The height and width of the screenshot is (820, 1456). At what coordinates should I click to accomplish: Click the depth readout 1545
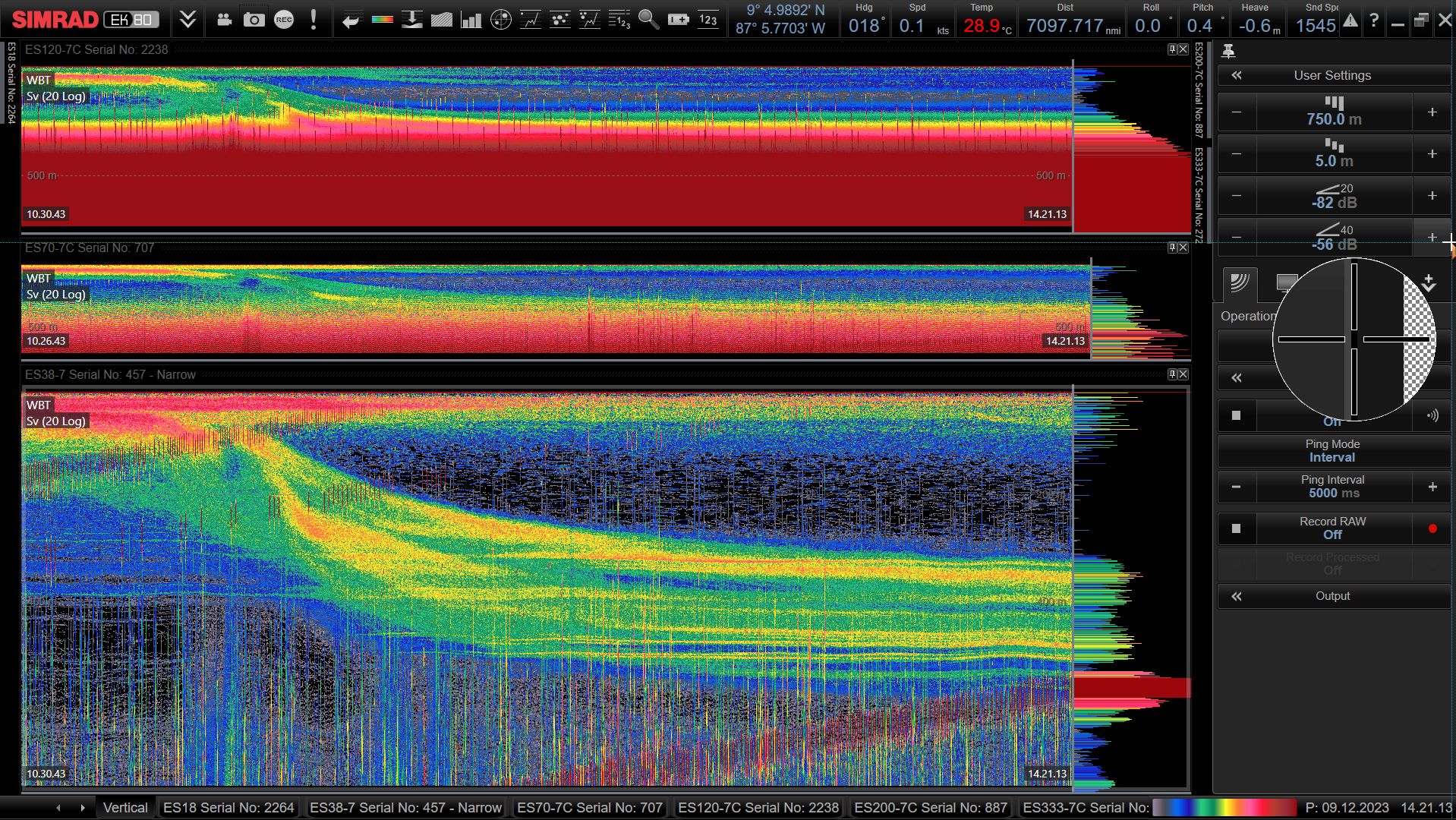click(x=1316, y=26)
